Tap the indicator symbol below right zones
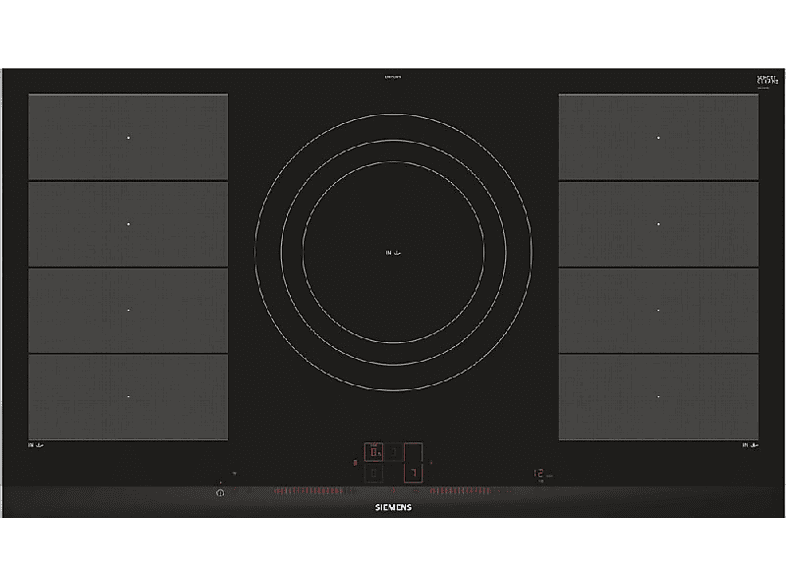 [x=748, y=445]
